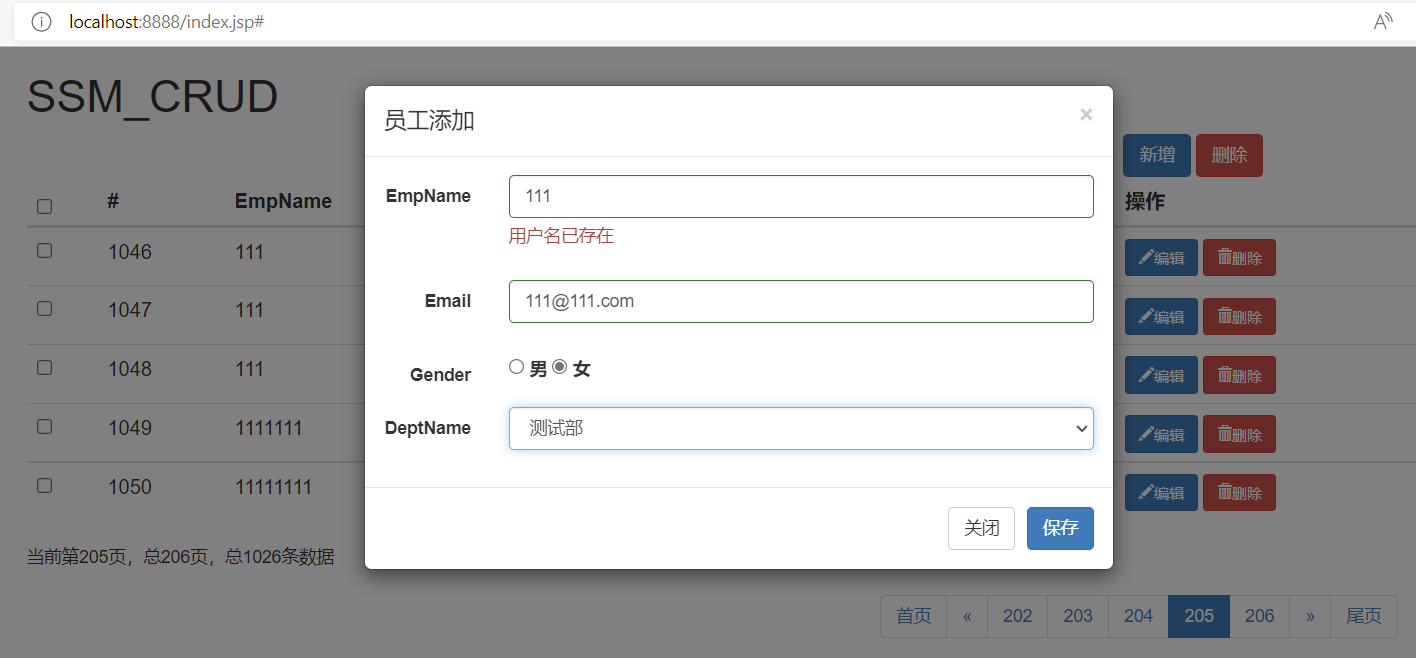
Task: Check the checkbox for row 1046
Action: click(x=44, y=250)
